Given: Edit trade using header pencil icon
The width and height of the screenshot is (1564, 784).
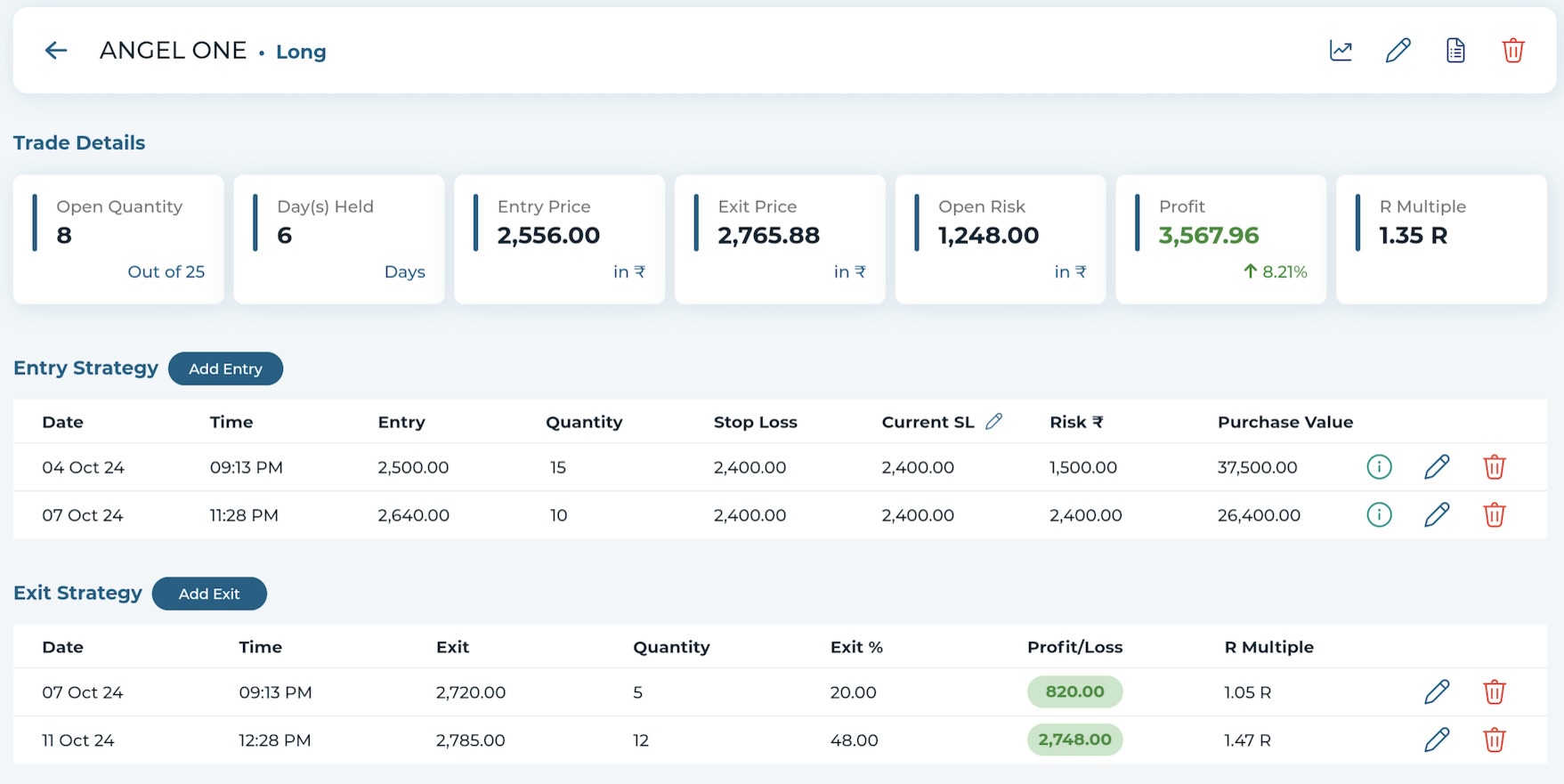Looking at the screenshot, I should click(1398, 51).
